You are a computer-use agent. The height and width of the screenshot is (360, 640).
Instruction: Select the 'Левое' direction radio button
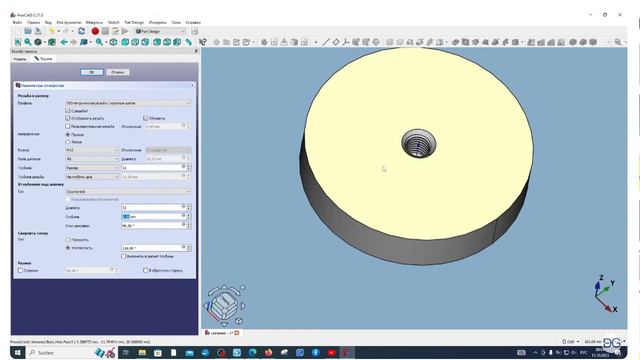tap(68, 142)
